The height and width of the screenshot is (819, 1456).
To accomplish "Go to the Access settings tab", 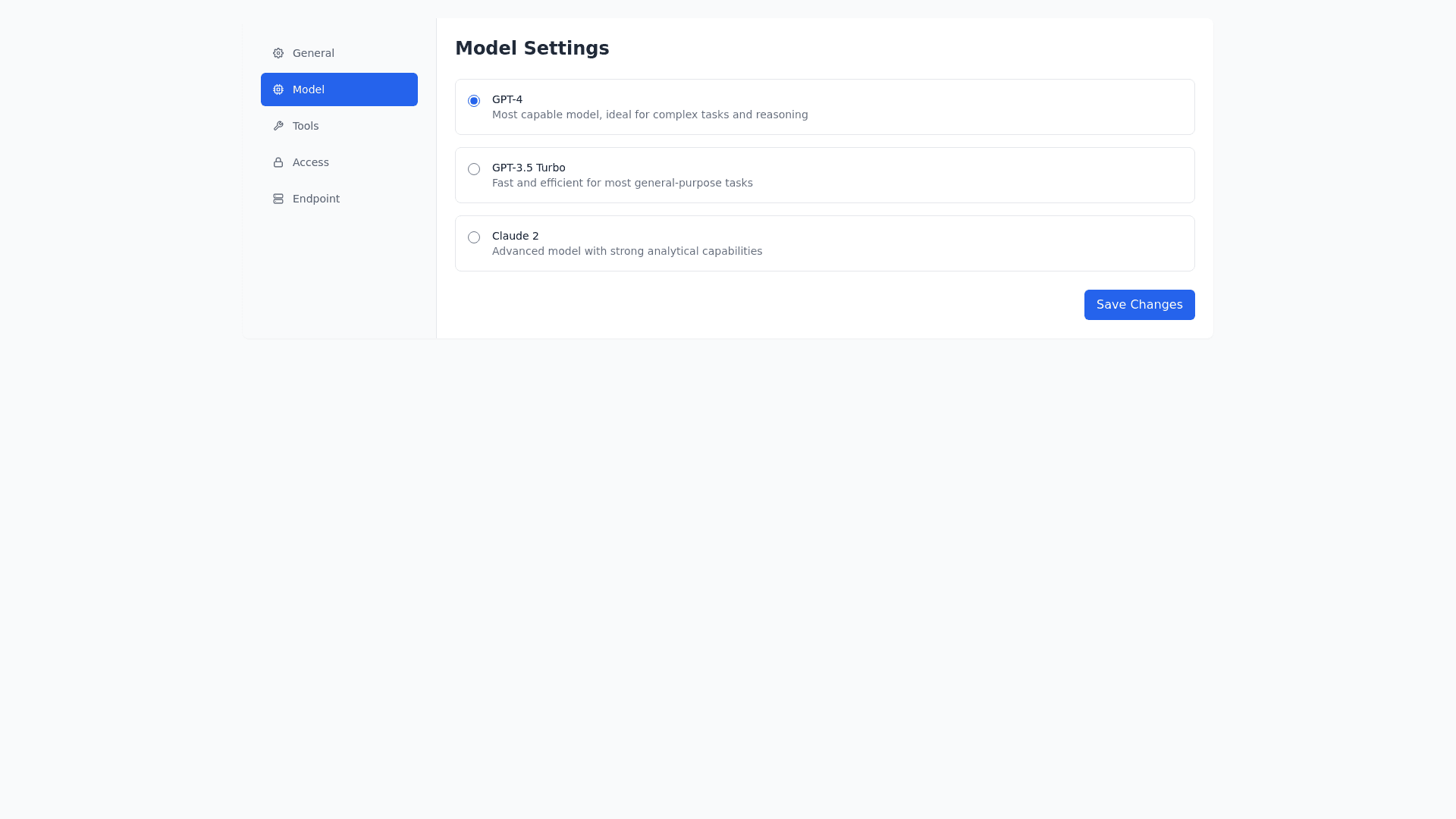I will pyautogui.click(x=311, y=162).
